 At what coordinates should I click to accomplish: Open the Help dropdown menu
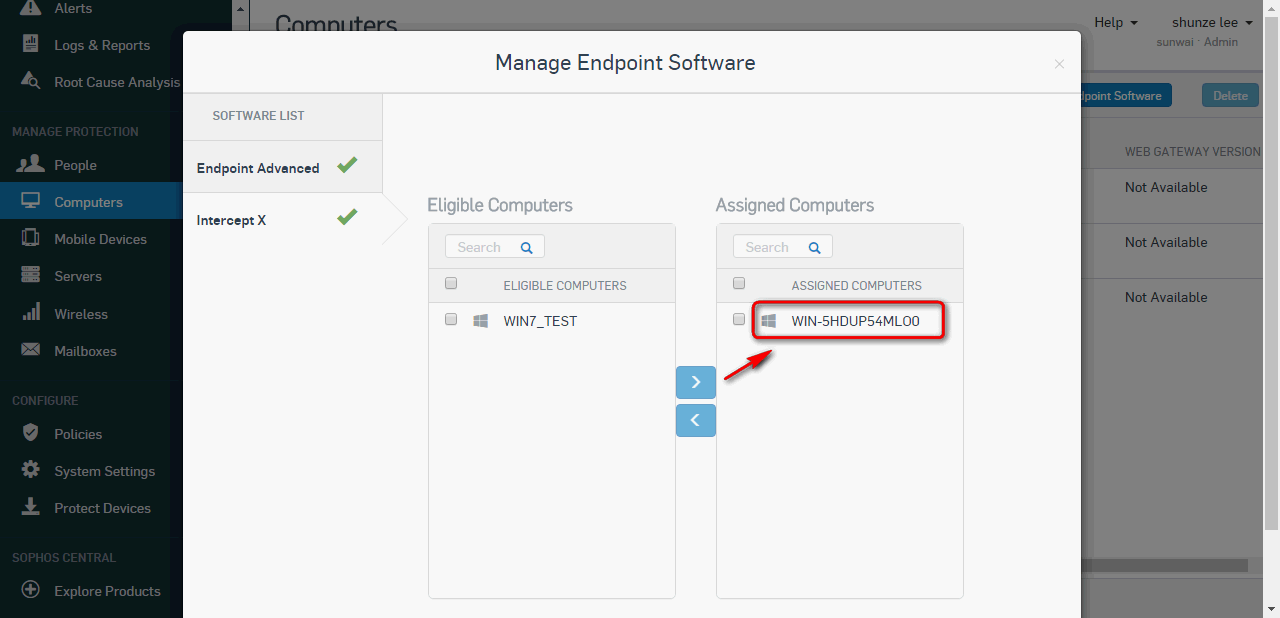pyautogui.click(x=1115, y=22)
